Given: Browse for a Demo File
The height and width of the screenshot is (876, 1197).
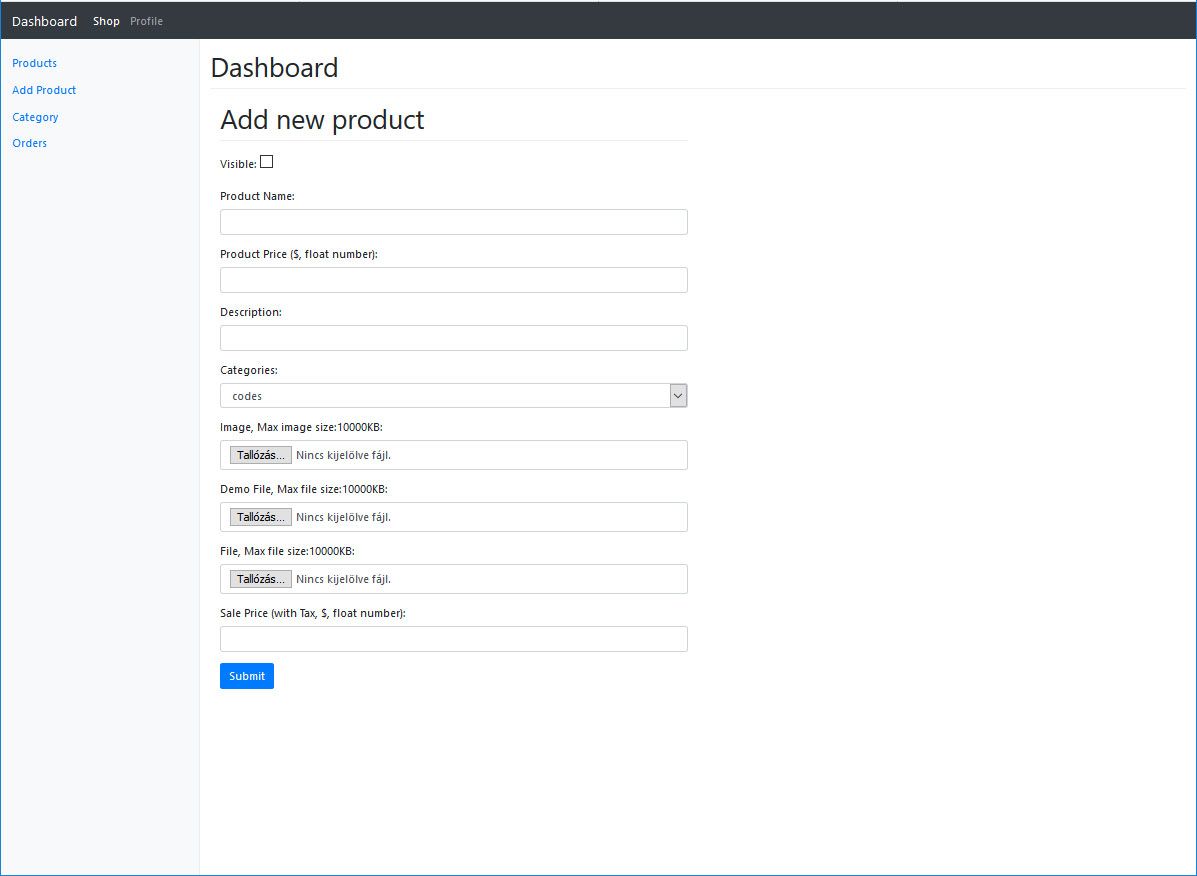Looking at the screenshot, I should tap(261, 517).
